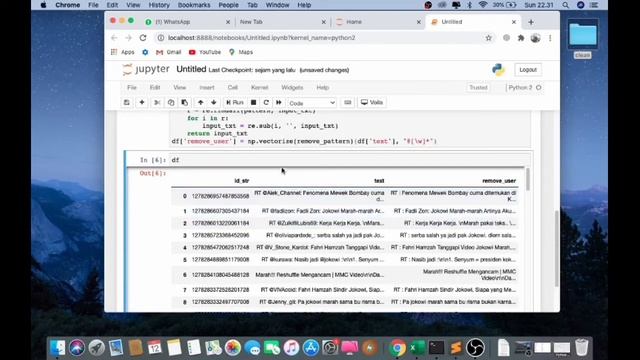Insert a cell below with the plus icon
Image resolution: width=640 pixels, height=360 pixels.
point(142,102)
